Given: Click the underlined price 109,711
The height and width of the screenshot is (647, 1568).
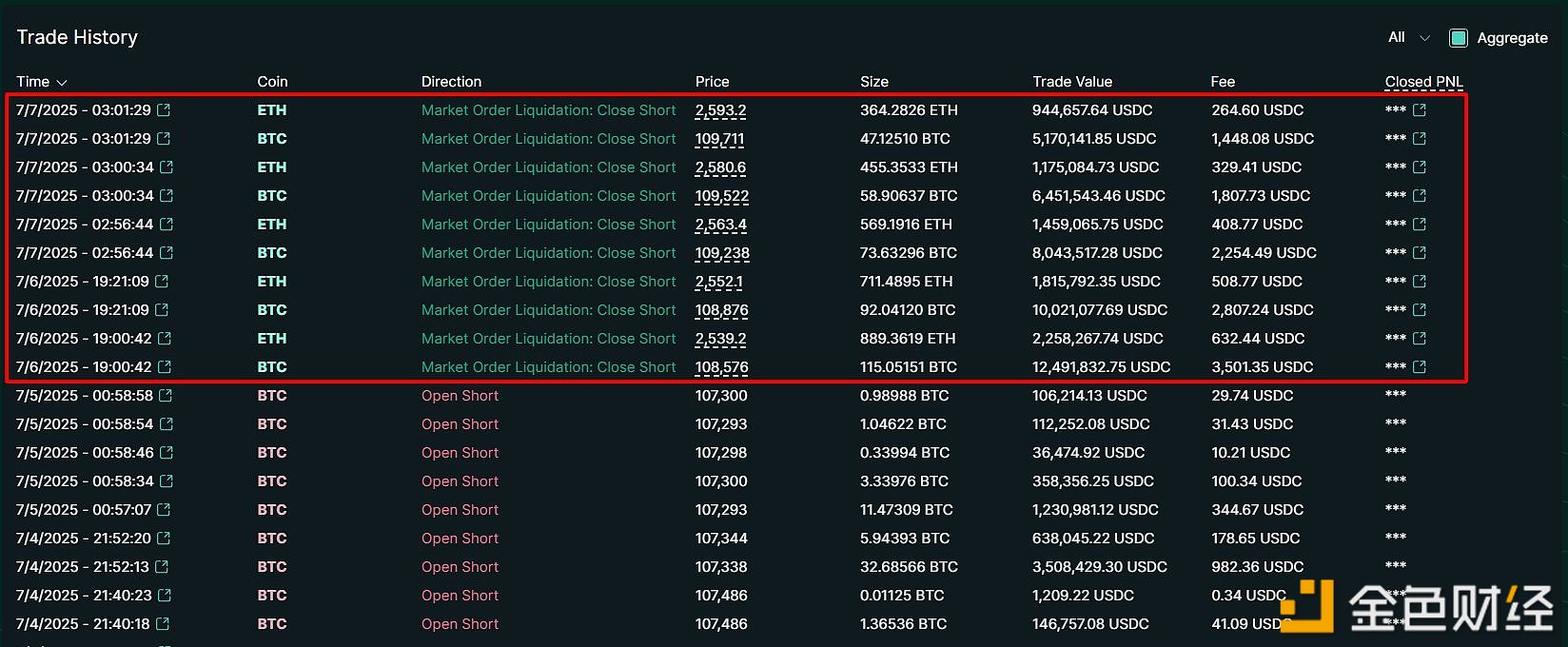Looking at the screenshot, I should [719, 139].
